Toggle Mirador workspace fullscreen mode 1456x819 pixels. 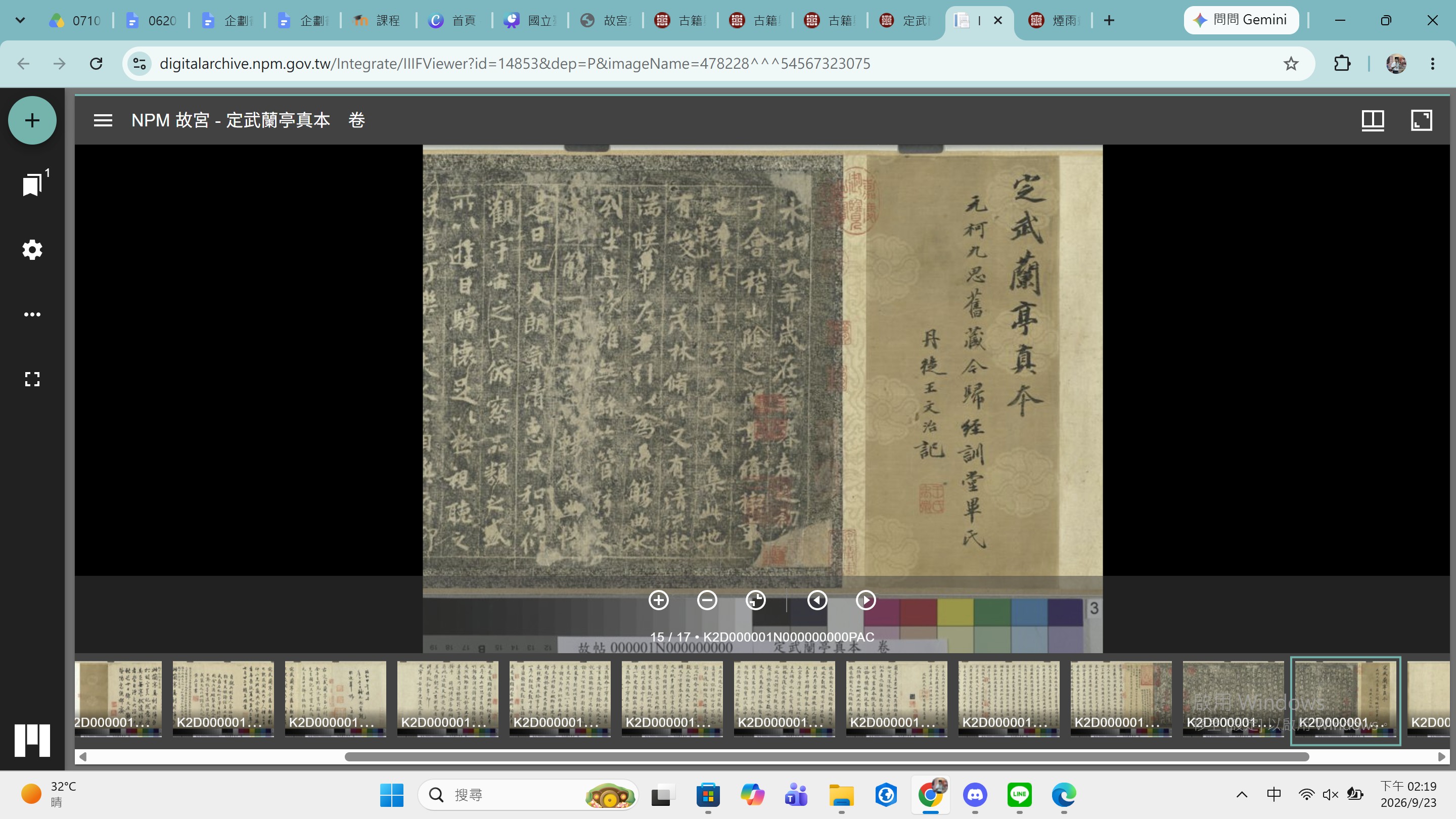point(32,379)
